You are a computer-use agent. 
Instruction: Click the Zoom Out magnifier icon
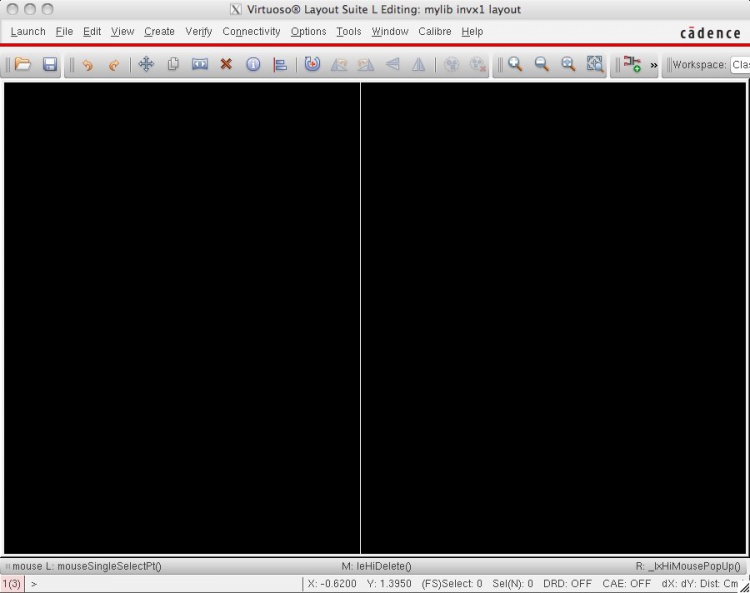click(x=542, y=65)
